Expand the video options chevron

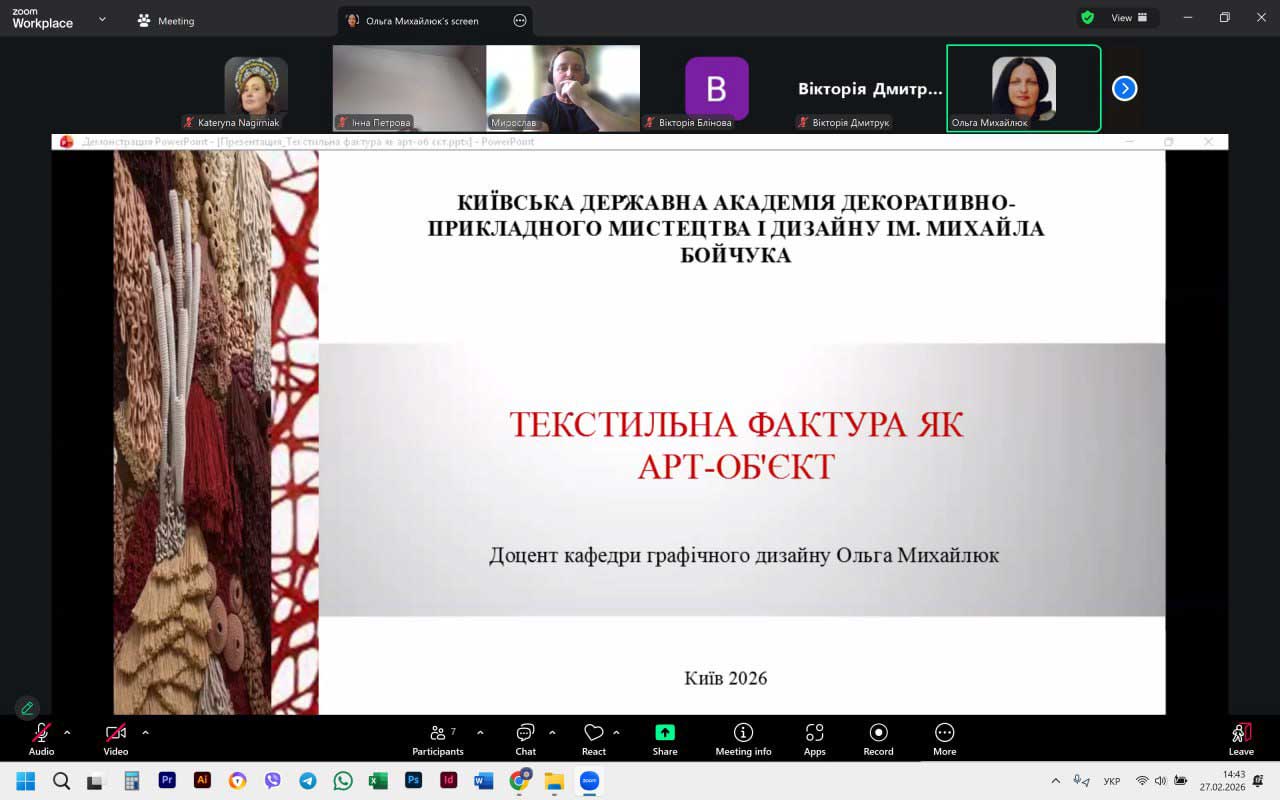click(145, 733)
